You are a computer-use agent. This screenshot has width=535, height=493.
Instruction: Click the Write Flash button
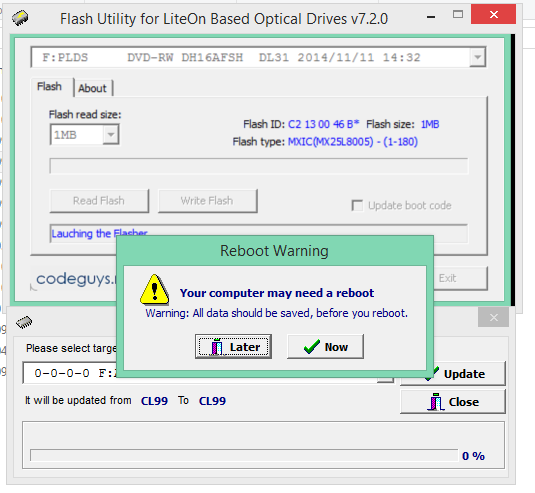click(207, 201)
